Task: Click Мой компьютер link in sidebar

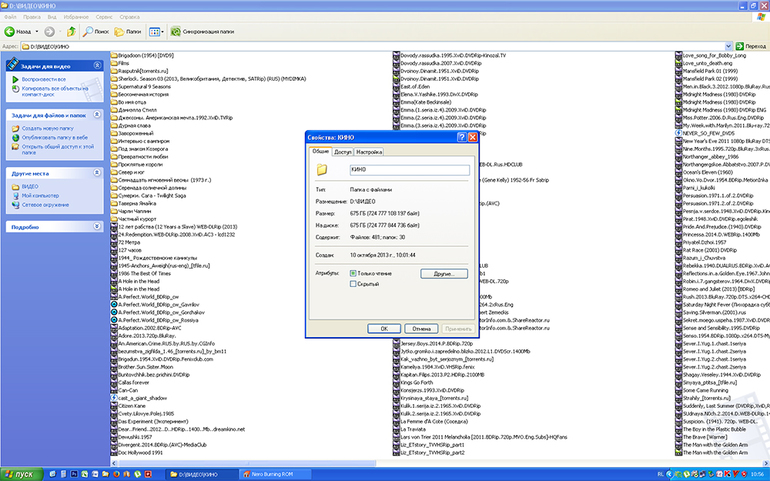Action: [x=40, y=194]
